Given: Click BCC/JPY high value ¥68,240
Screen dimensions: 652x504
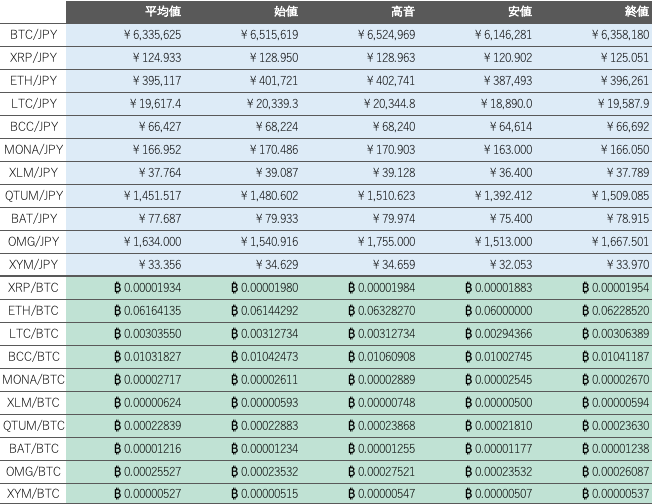Looking at the screenshot, I should (394, 126).
